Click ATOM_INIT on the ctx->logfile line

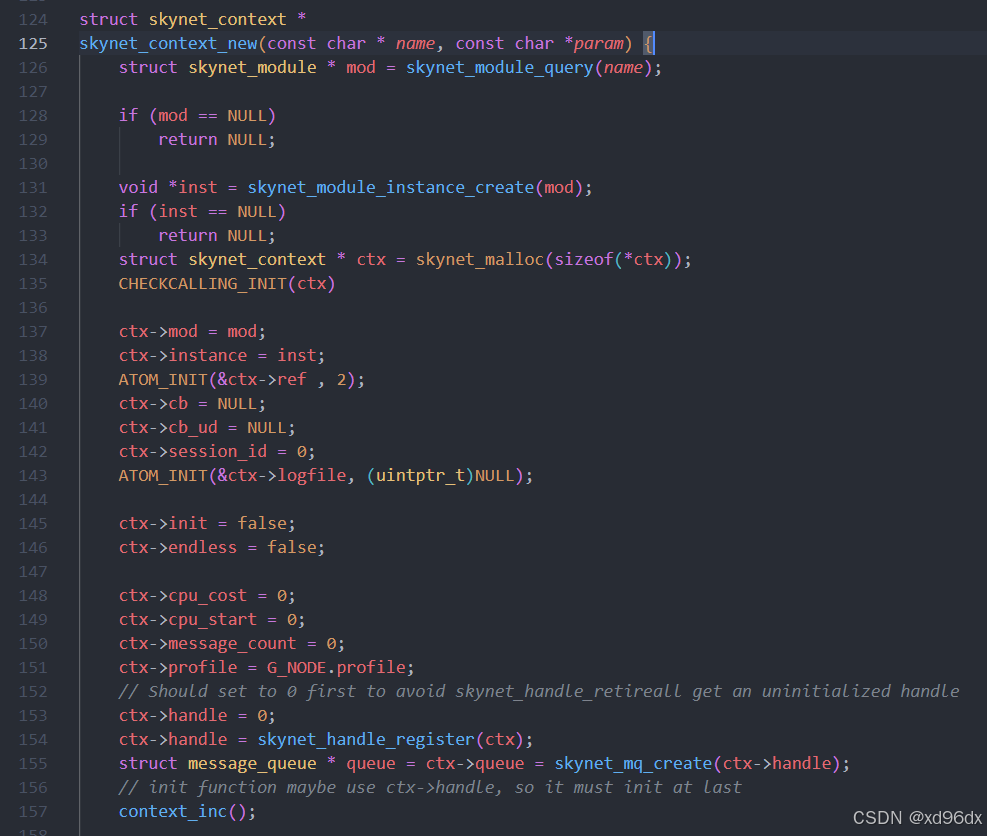point(163,475)
